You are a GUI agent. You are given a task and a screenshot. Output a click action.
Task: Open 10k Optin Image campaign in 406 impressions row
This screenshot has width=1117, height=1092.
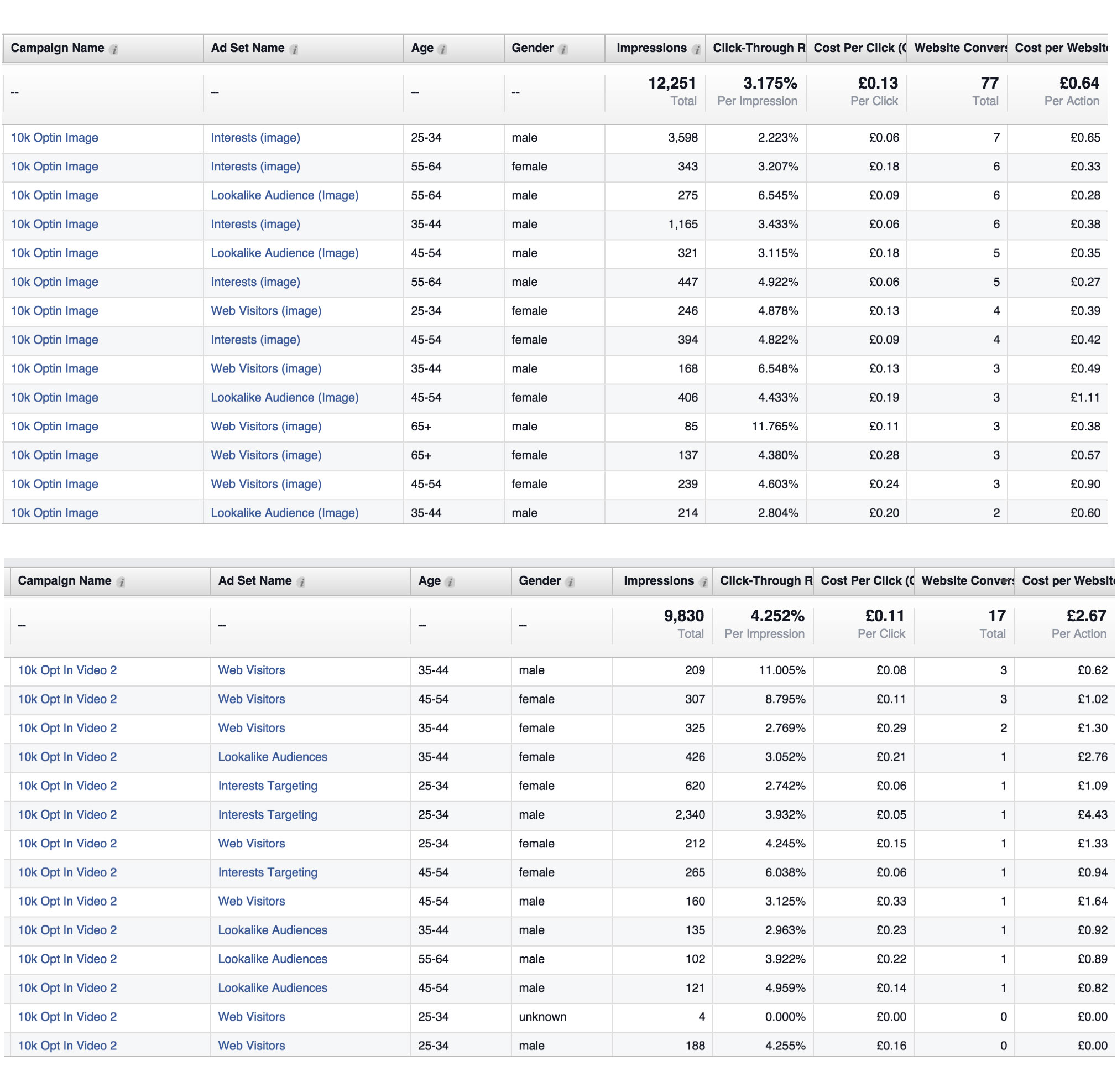[55, 397]
